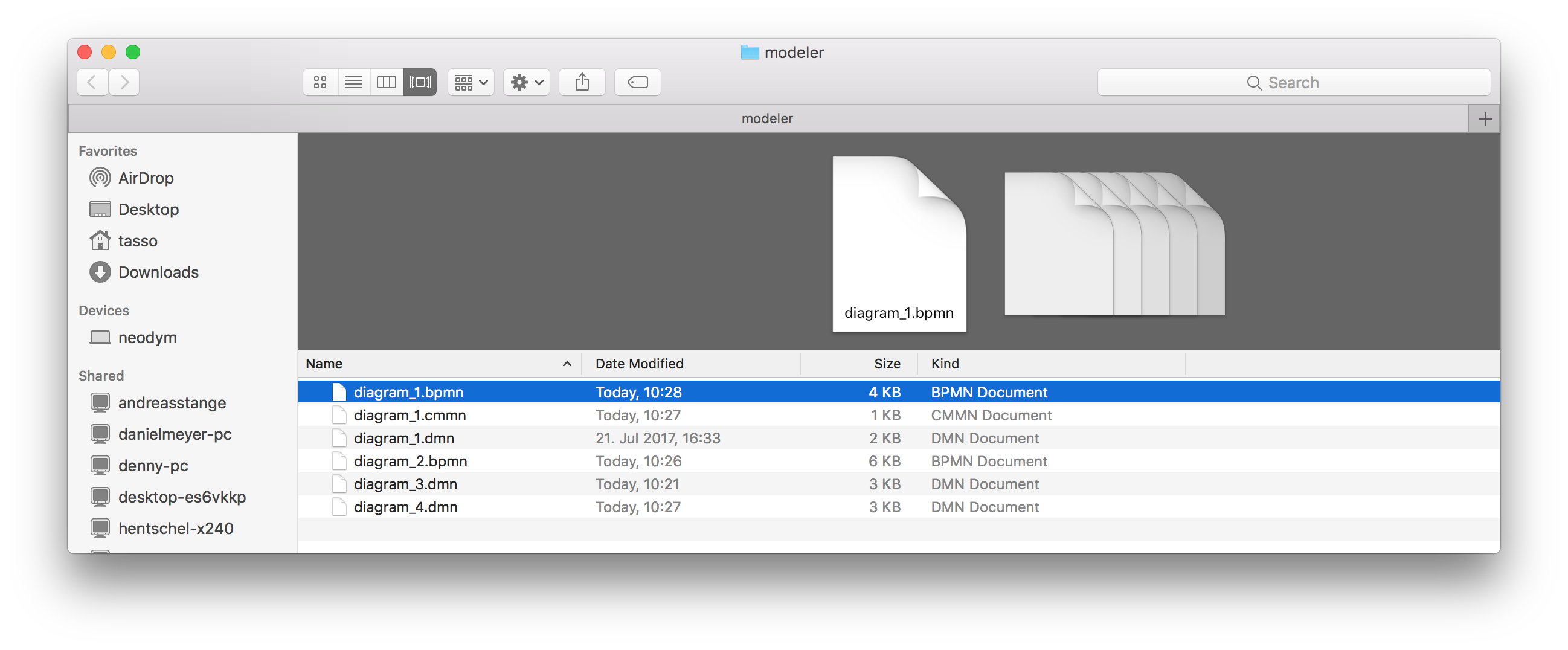Select the diagram_1.bpmn preview thumbnail

899,243
